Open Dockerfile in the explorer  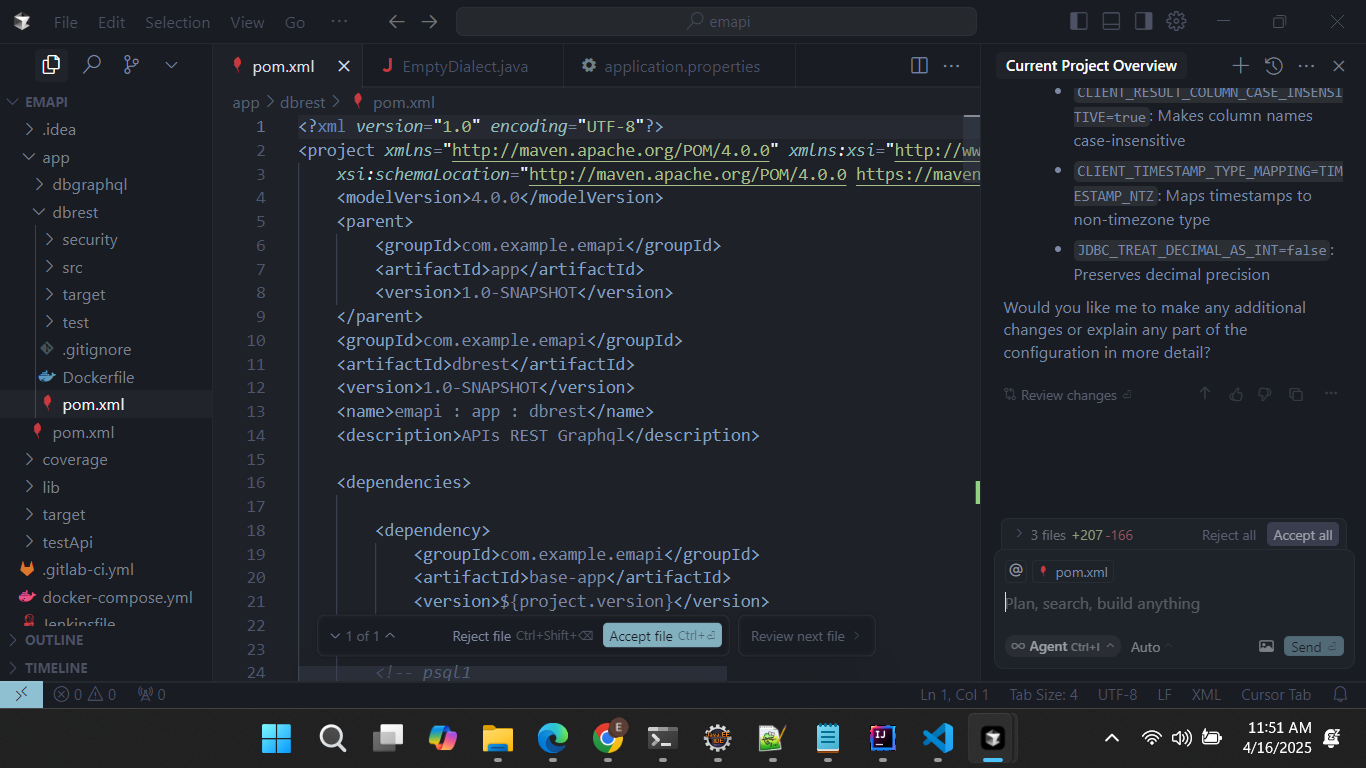[106, 377]
